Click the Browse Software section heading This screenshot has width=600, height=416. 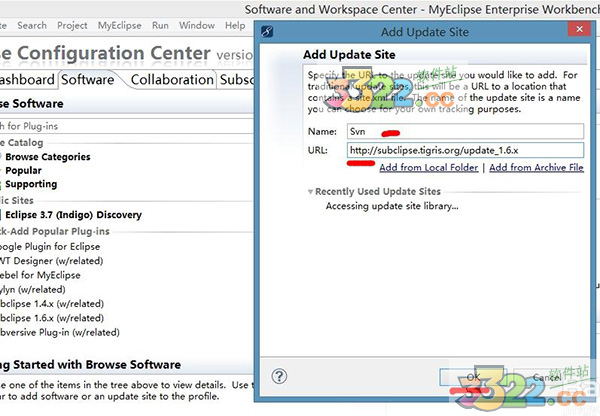(31, 104)
